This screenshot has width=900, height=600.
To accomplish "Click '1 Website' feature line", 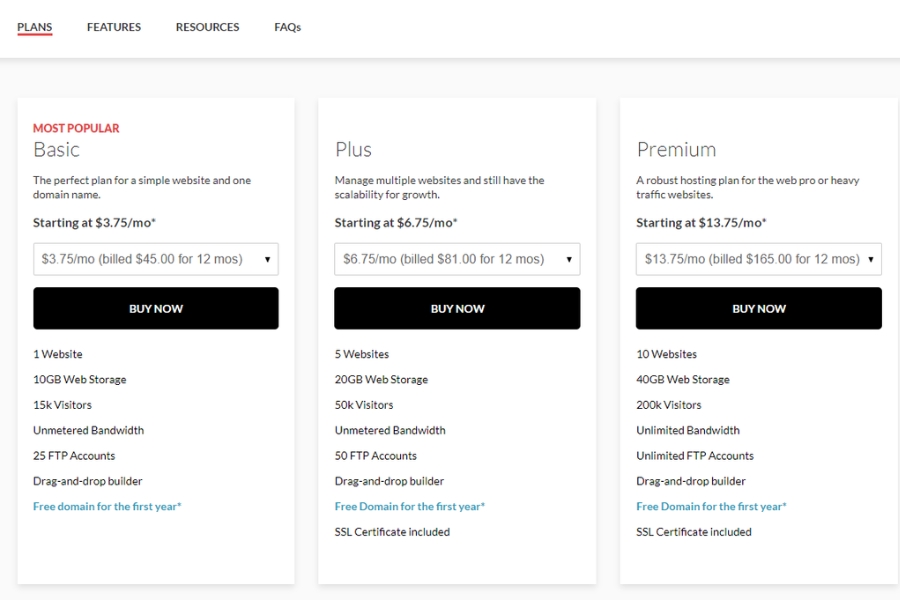I will click(57, 354).
